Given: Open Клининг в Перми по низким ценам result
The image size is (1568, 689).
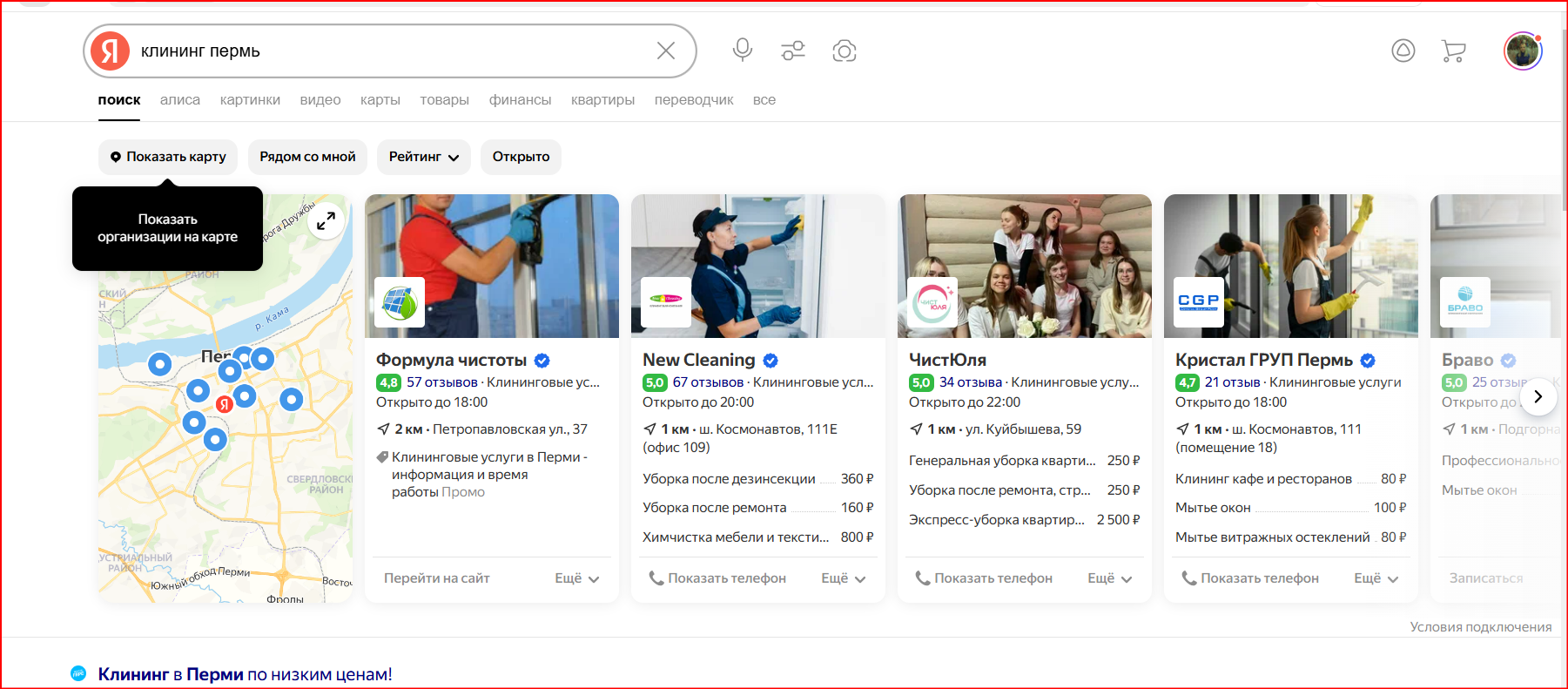Looking at the screenshot, I should click(246, 674).
